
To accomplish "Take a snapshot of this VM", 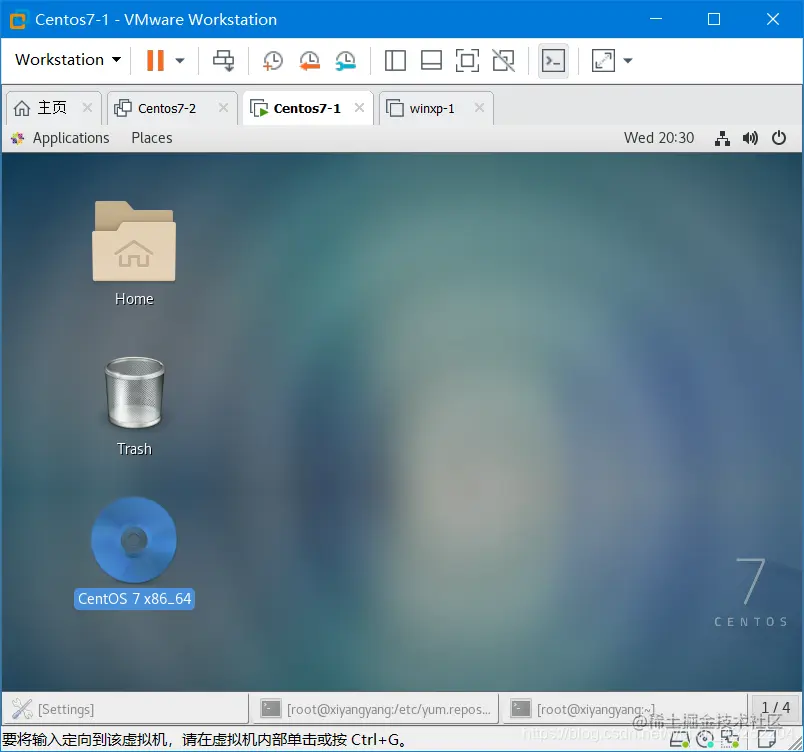I will (272, 60).
